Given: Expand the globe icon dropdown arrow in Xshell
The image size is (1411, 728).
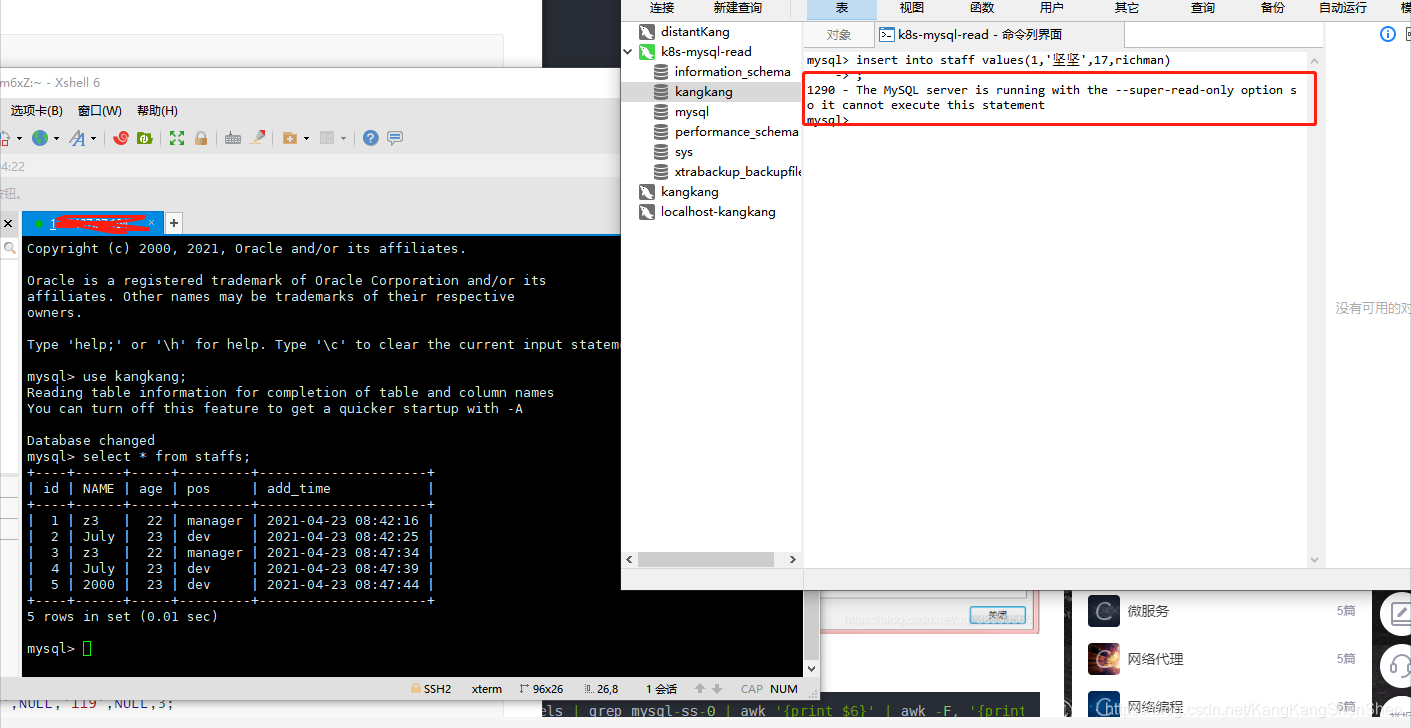Looking at the screenshot, I should pos(56,139).
